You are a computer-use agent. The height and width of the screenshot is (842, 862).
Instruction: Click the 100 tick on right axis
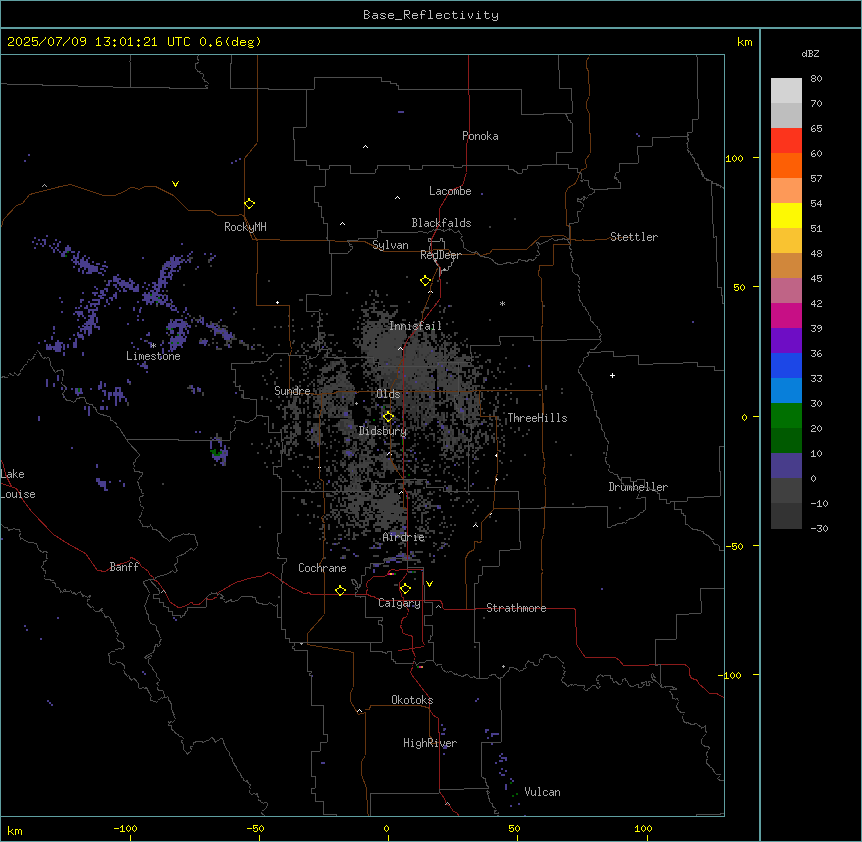734,158
